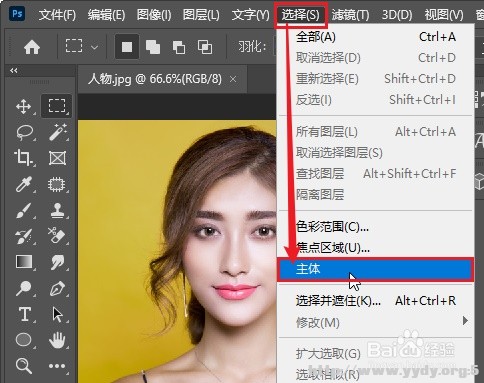Enable Intersect with Selection mode

coord(205,47)
